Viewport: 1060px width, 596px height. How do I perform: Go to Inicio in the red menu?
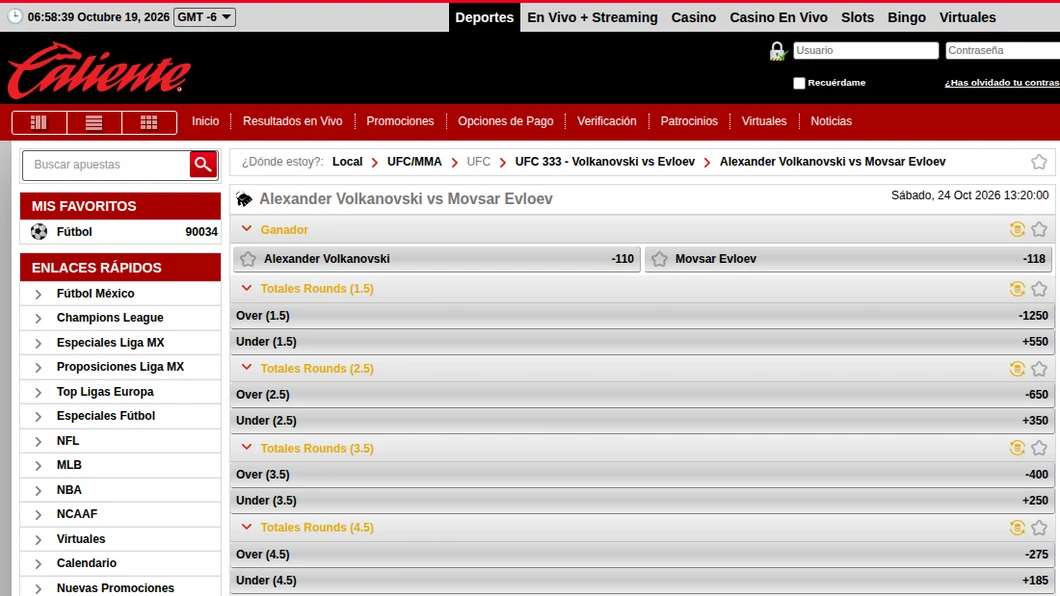click(x=205, y=121)
